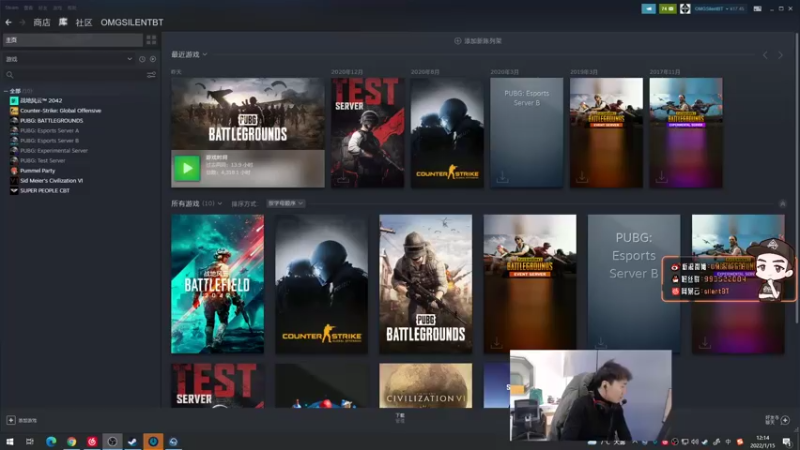Click the add game plus icon
The image size is (800, 450).
tap(11, 420)
